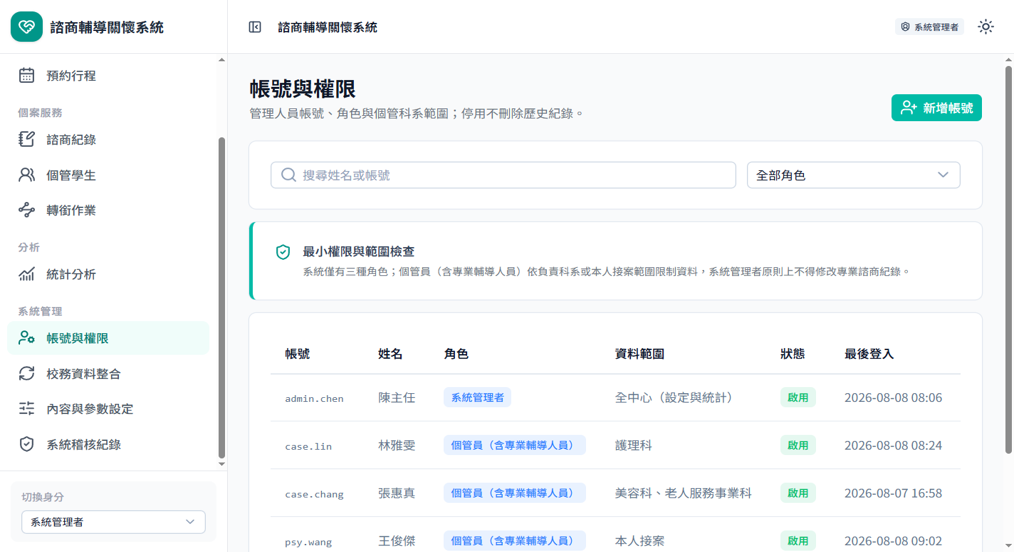Click the 新增帳號 button

click(x=936, y=108)
